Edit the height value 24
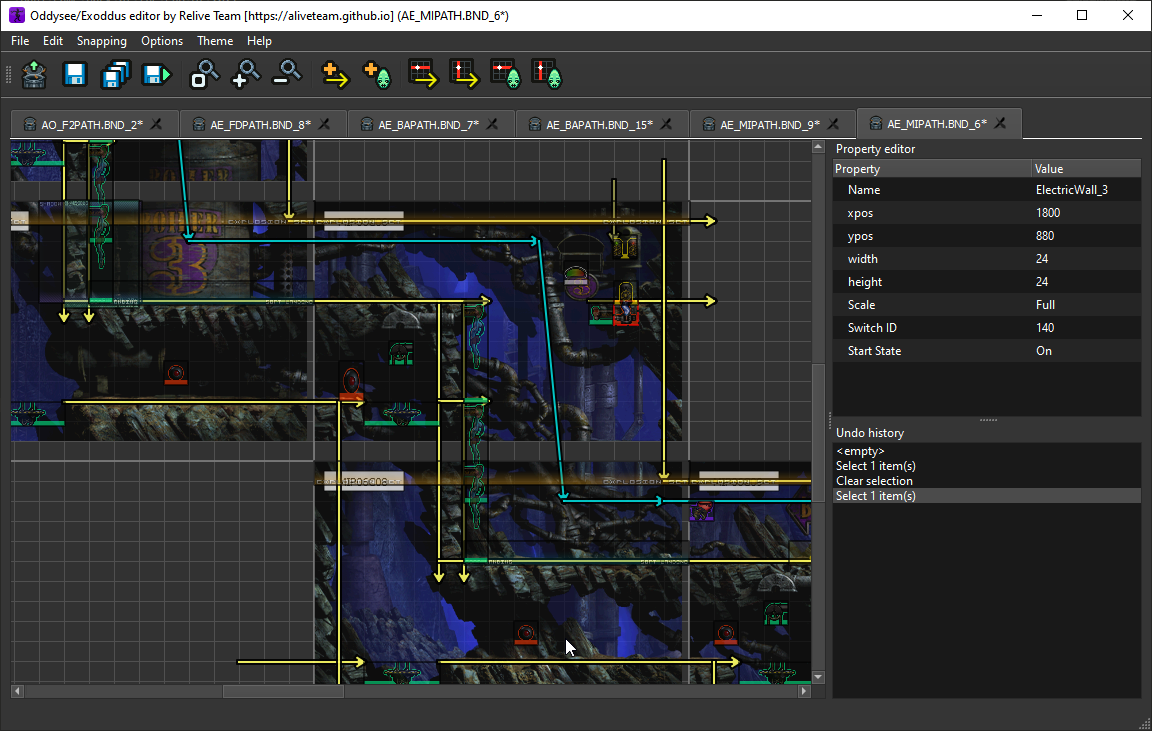Image resolution: width=1152 pixels, height=731 pixels. coord(1087,281)
